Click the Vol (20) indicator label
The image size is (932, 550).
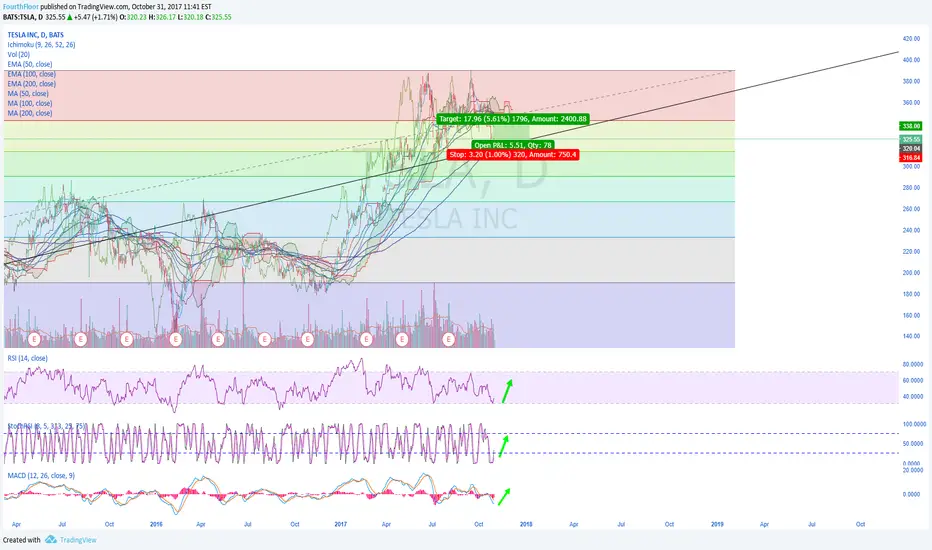18,55
